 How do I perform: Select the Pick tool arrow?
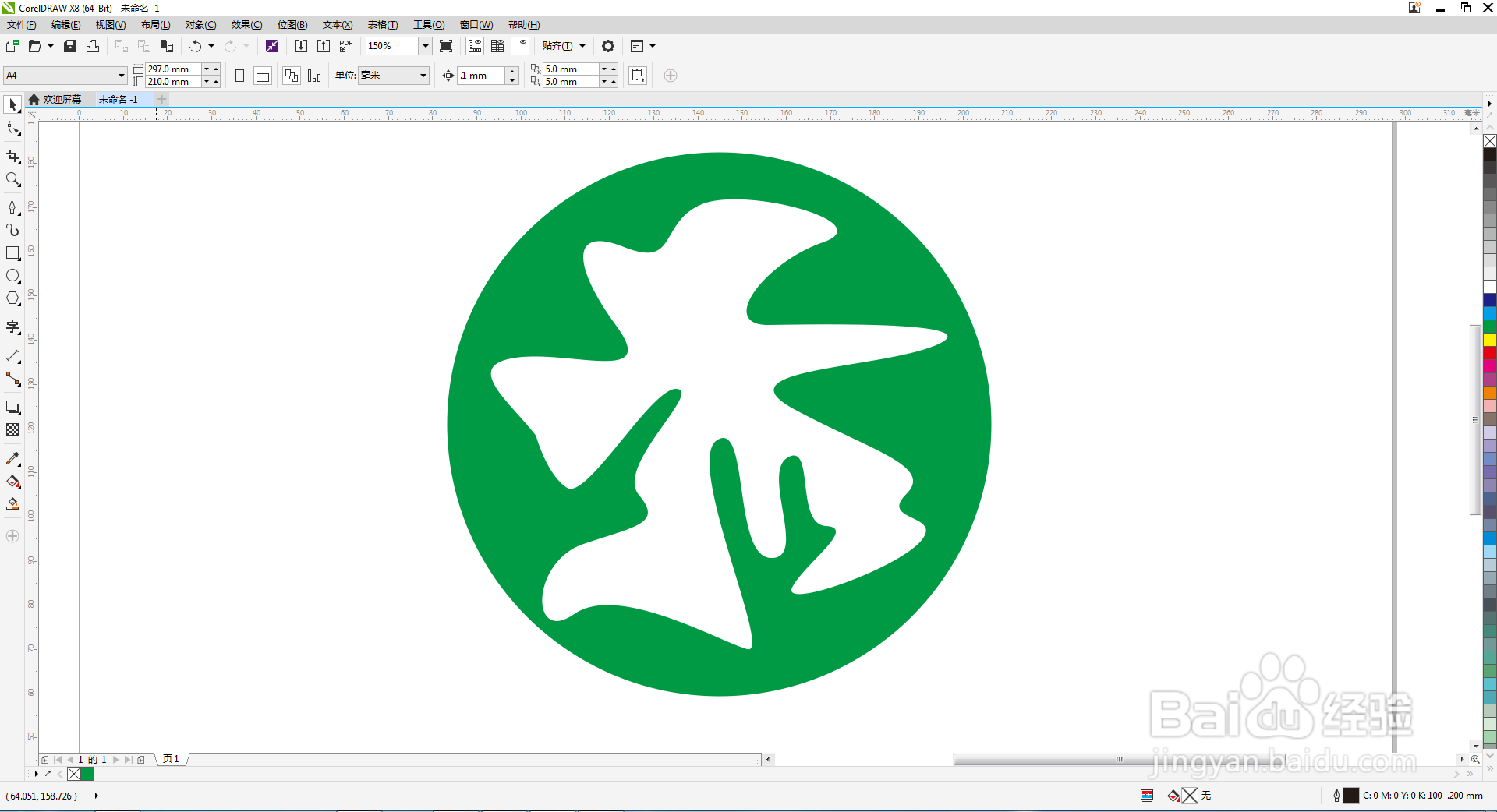pos(12,104)
